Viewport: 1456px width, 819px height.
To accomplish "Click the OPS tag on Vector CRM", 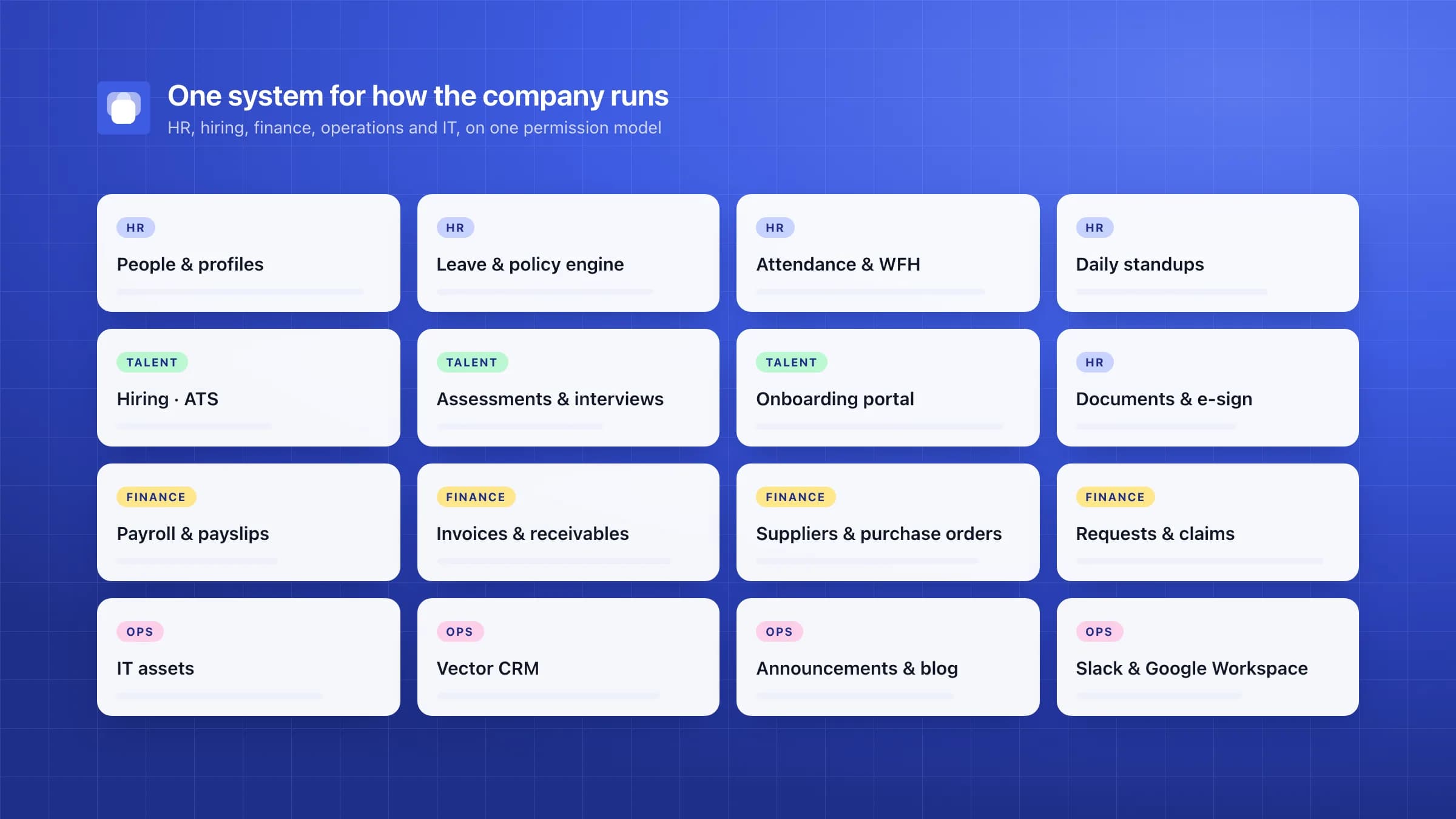I will click(x=460, y=632).
